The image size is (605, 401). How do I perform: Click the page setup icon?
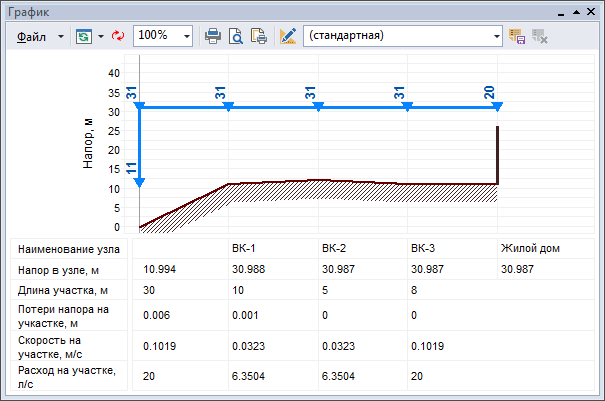pyautogui.click(x=258, y=35)
